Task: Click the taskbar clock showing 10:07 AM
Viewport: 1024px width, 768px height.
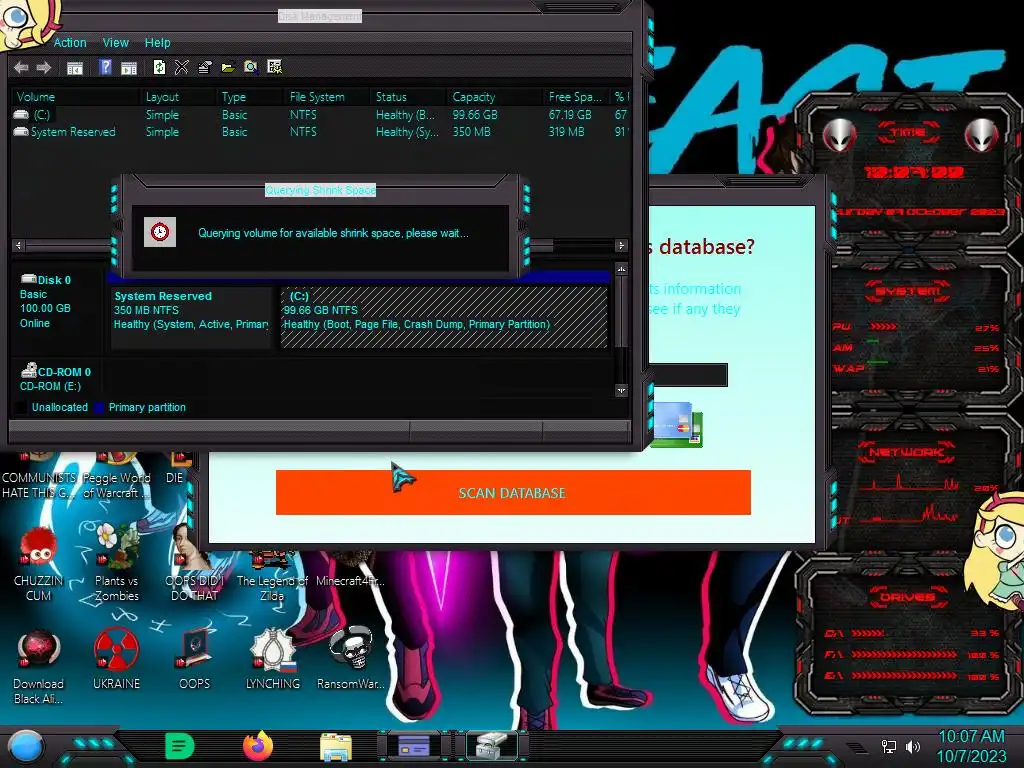Action: (x=972, y=746)
